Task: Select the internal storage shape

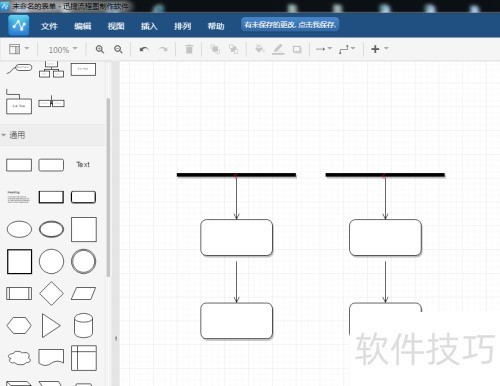Action: (x=84, y=358)
